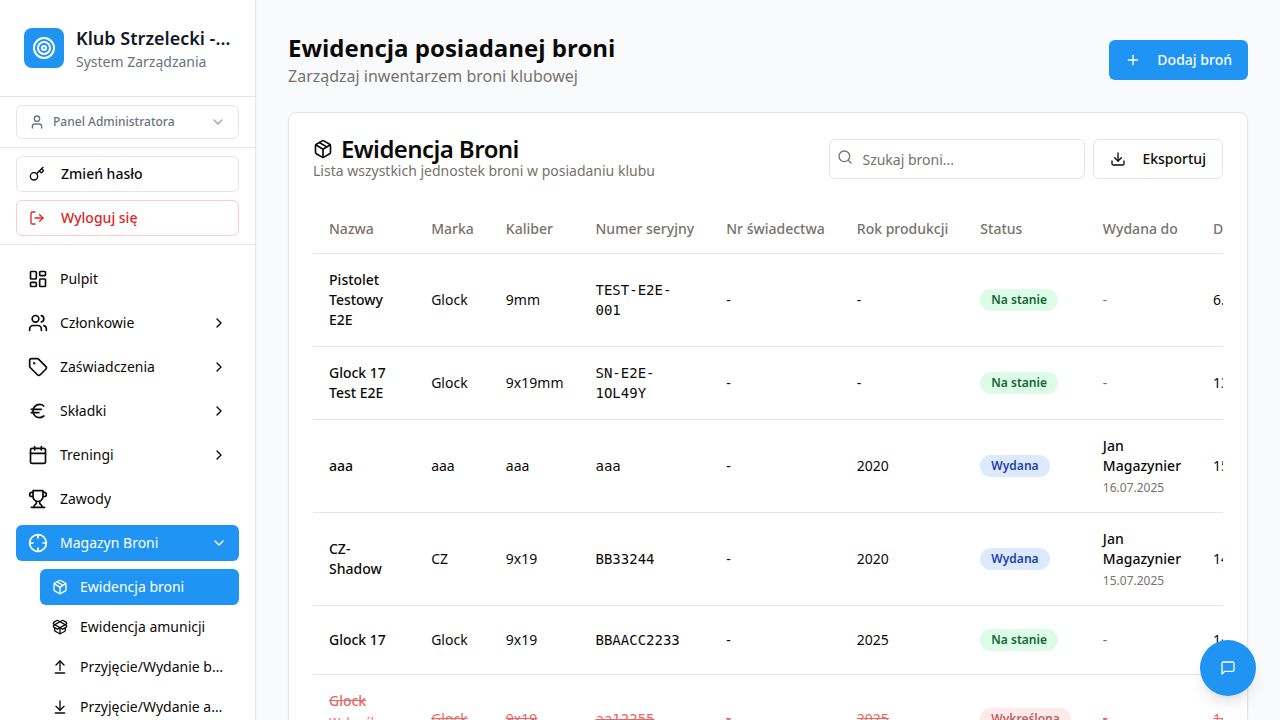Click the target logo icon of Klub Strzelecki
Screen dimensions: 1280x720
click(44, 48)
